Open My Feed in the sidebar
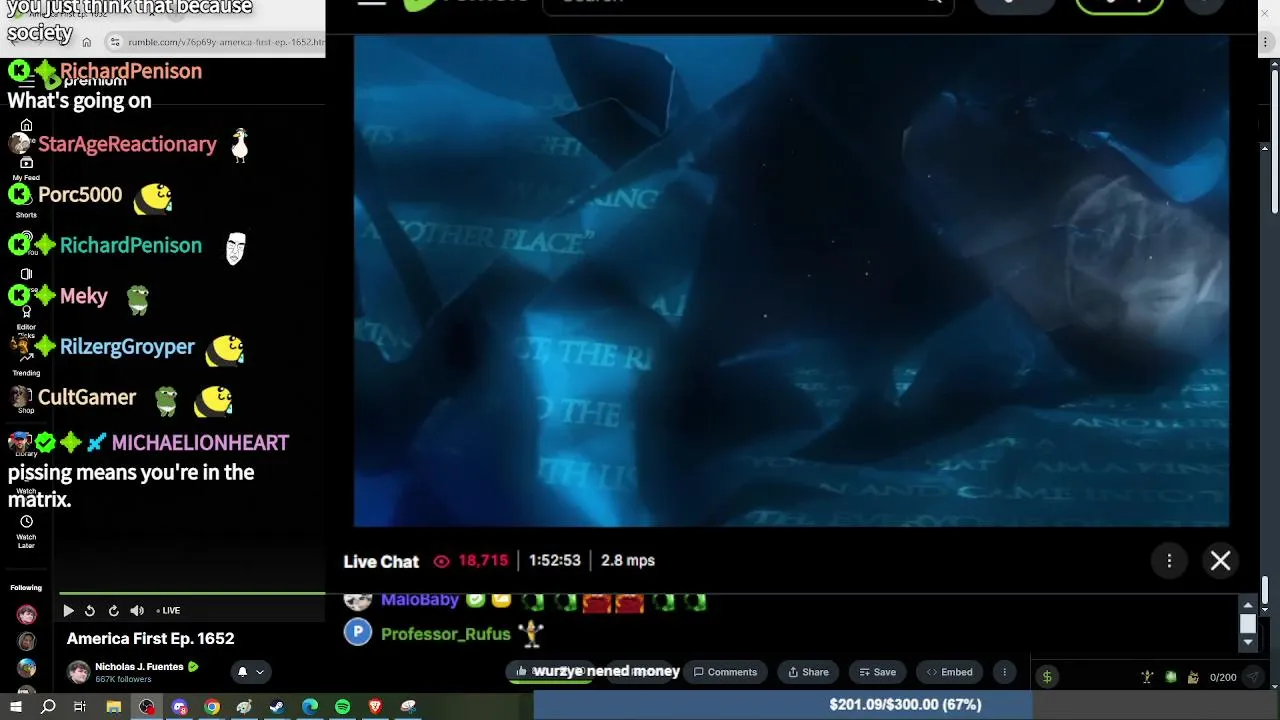 [x=26, y=169]
